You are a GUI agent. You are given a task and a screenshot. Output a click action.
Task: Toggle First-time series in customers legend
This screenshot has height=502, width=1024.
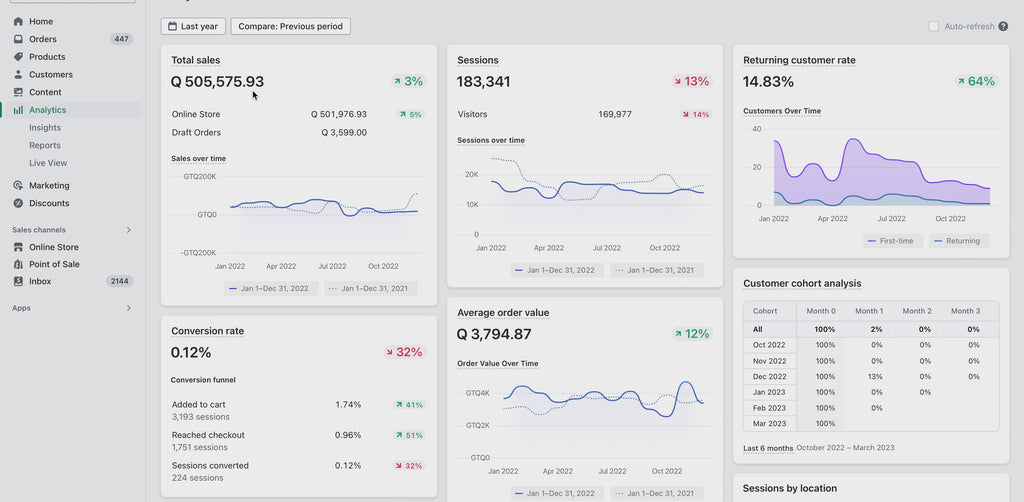coord(893,241)
